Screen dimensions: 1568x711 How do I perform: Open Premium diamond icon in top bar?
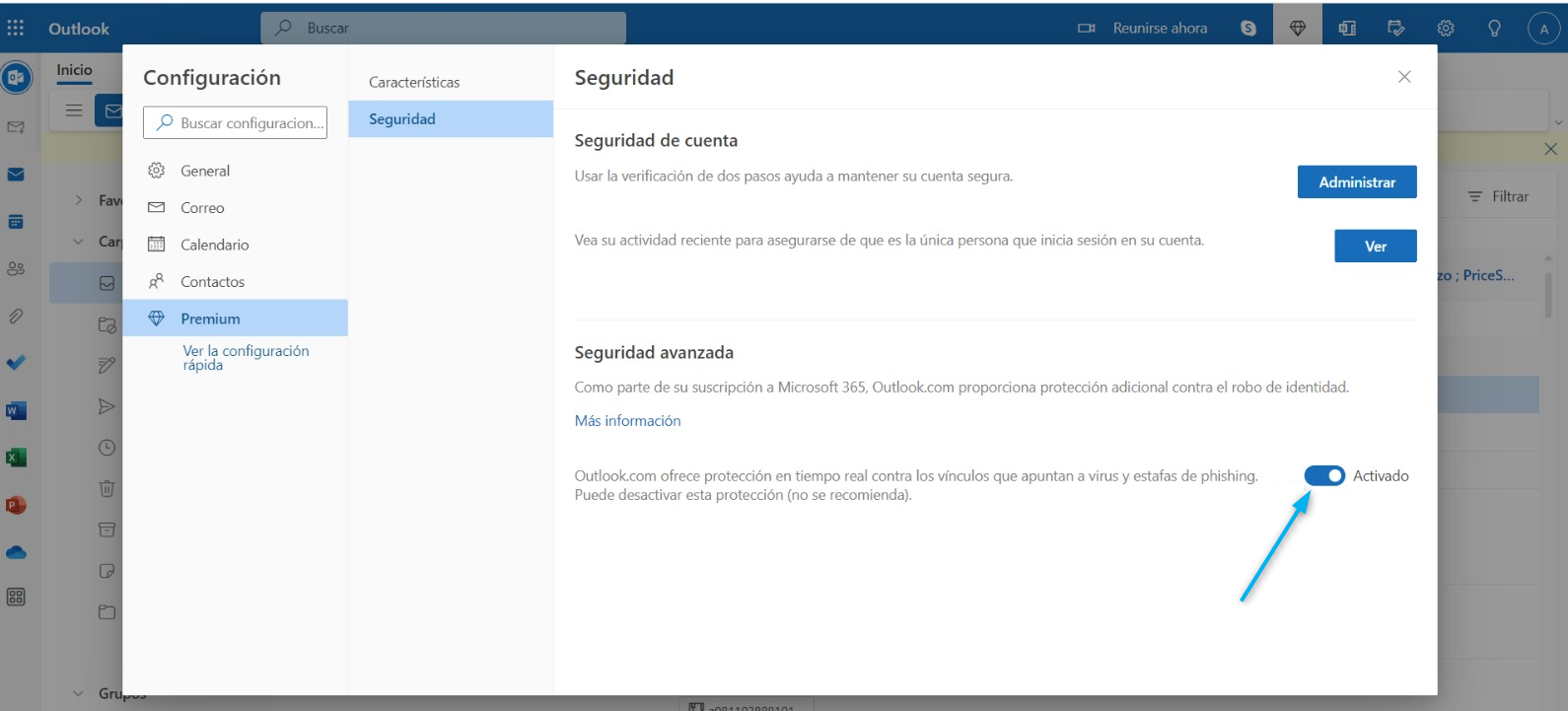tap(1298, 28)
